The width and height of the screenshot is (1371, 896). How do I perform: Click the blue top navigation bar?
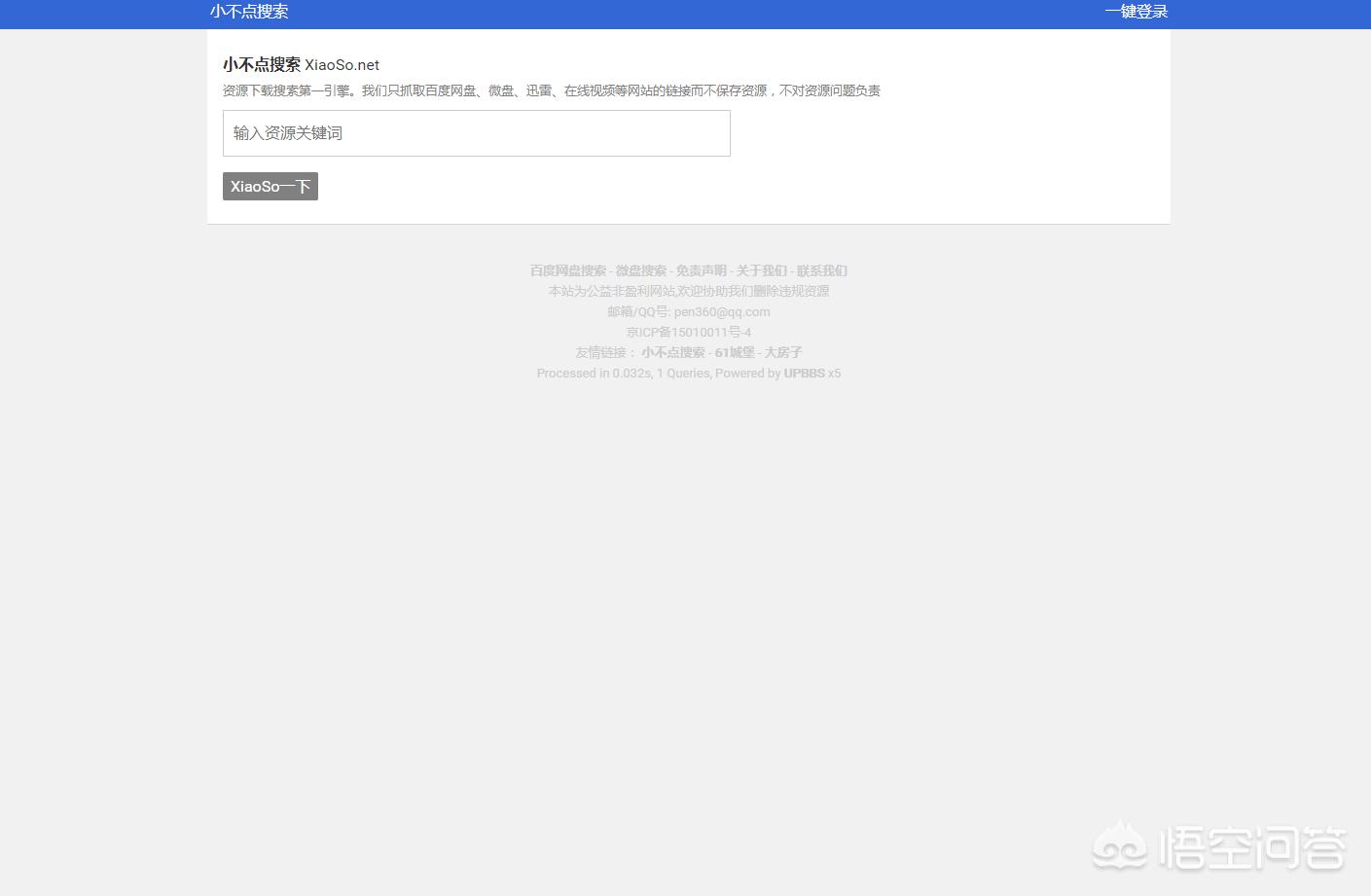[681, 13]
